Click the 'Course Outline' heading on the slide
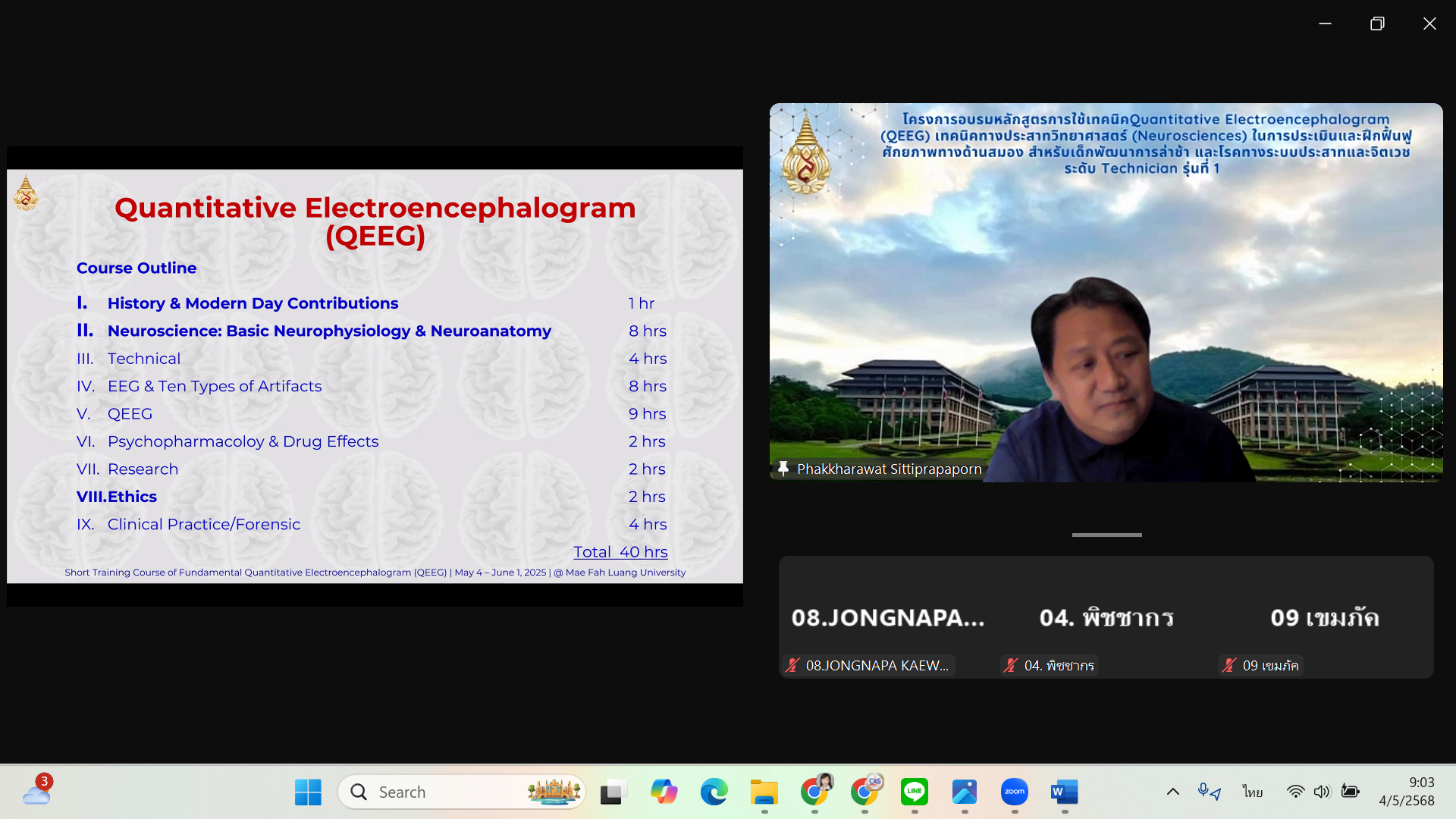 pos(136,268)
